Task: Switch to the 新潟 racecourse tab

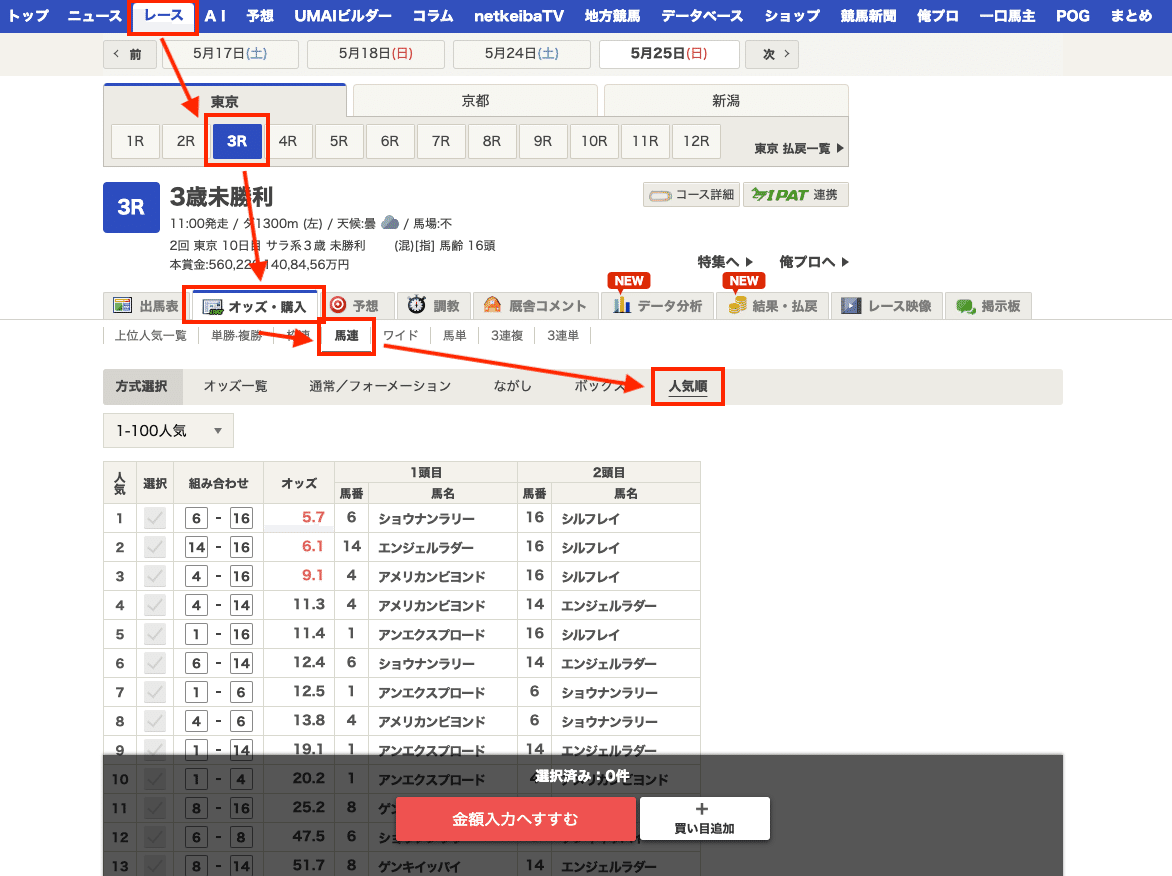Action: [x=726, y=100]
